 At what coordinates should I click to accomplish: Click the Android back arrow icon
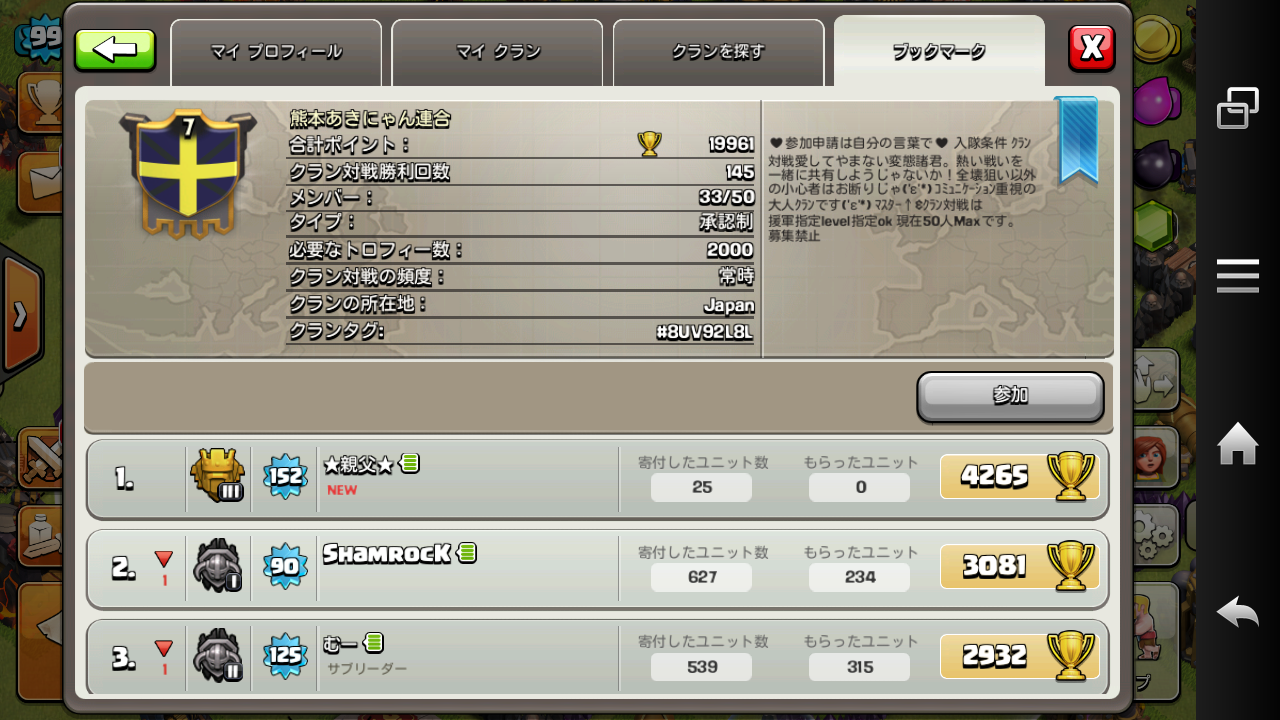coord(1237,611)
